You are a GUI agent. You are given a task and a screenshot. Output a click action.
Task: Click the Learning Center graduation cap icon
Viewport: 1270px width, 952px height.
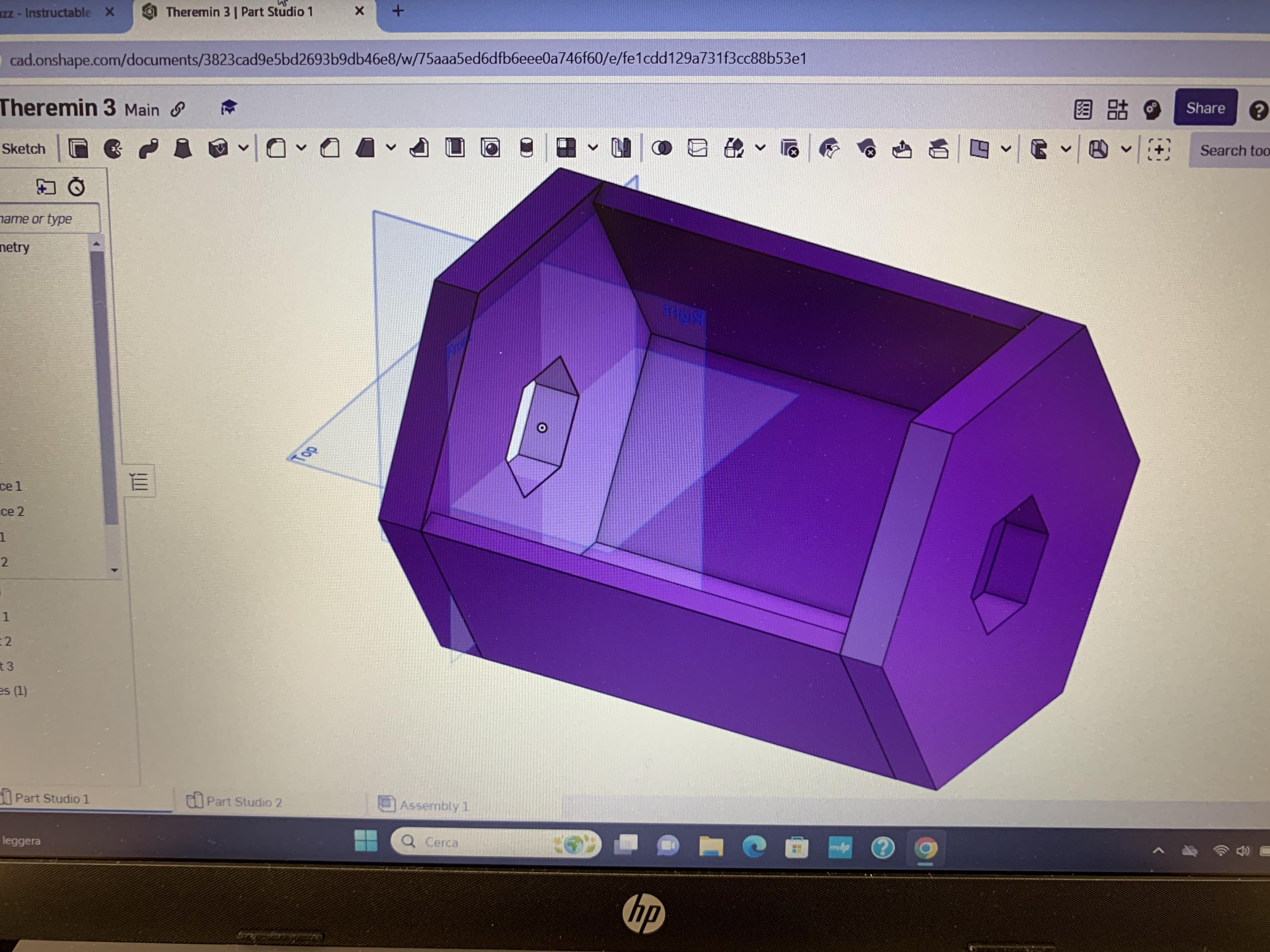[228, 107]
